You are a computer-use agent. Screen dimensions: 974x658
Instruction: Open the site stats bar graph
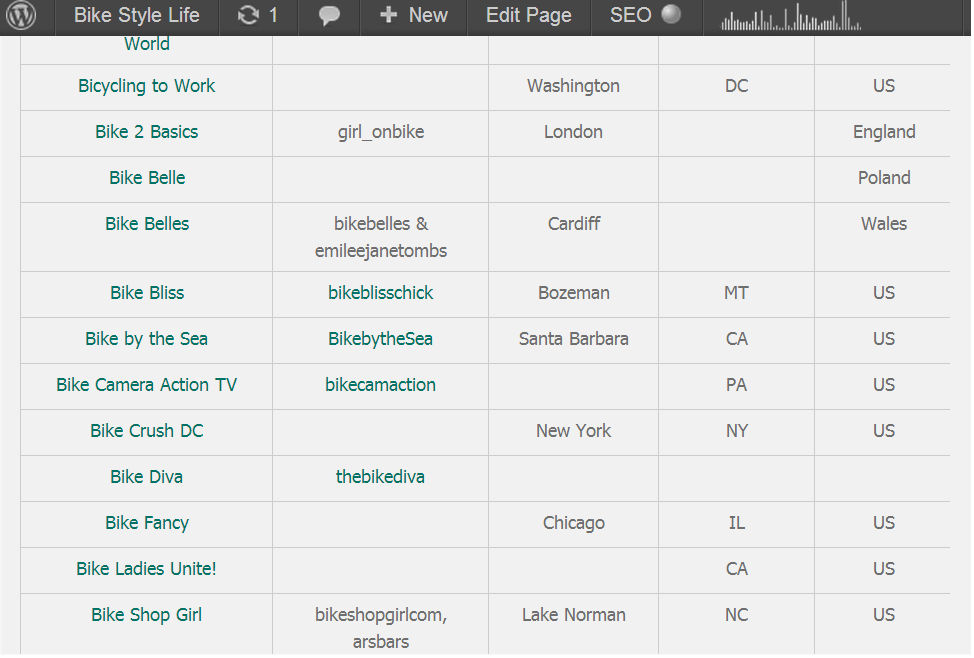[791, 16]
